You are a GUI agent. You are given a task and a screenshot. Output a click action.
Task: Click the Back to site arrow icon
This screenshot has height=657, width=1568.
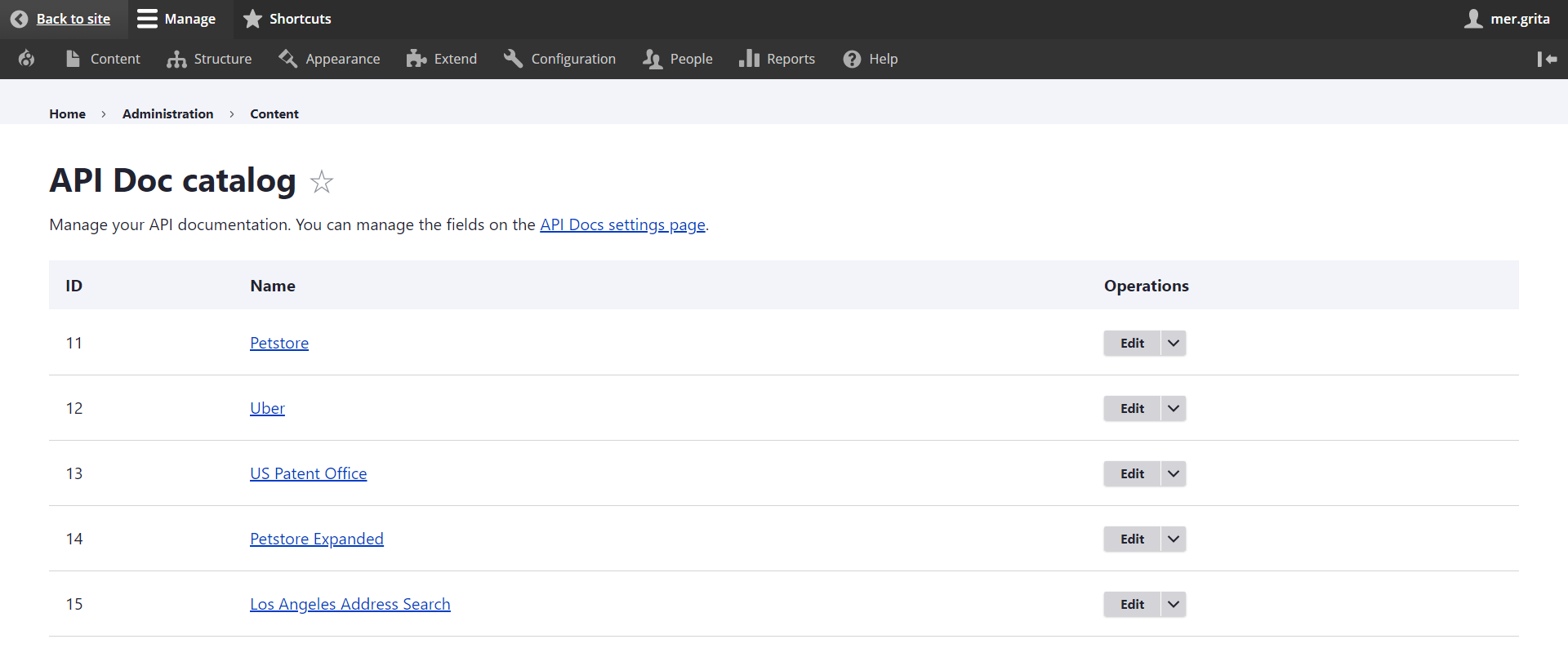[19, 19]
